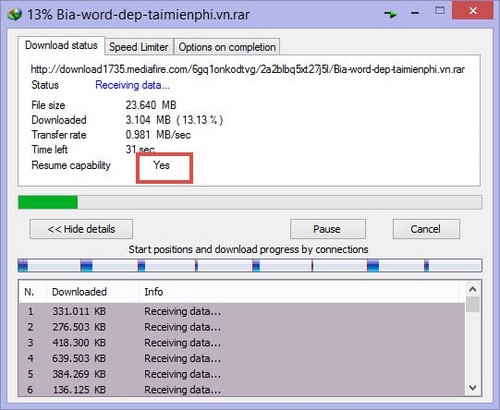This screenshot has width=500, height=410.
Task: Click the time left value 31 sec
Action: pos(140,149)
